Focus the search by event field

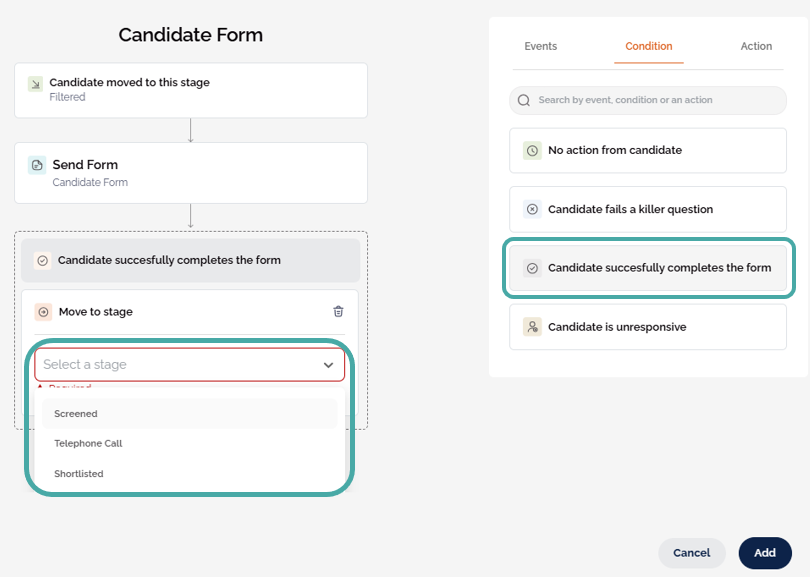(x=655, y=101)
